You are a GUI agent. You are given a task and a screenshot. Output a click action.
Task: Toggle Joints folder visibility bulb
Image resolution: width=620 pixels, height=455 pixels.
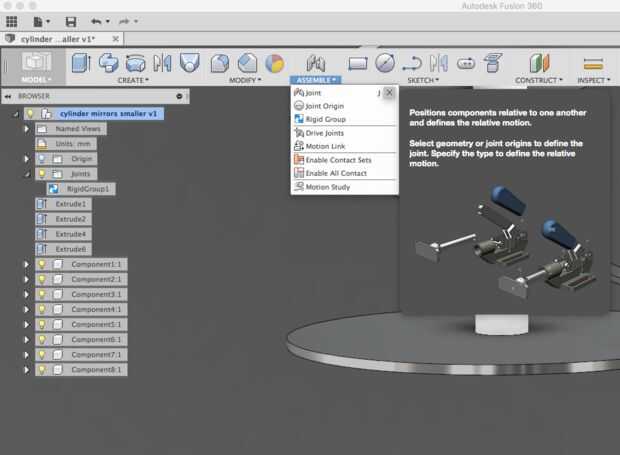pos(42,174)
